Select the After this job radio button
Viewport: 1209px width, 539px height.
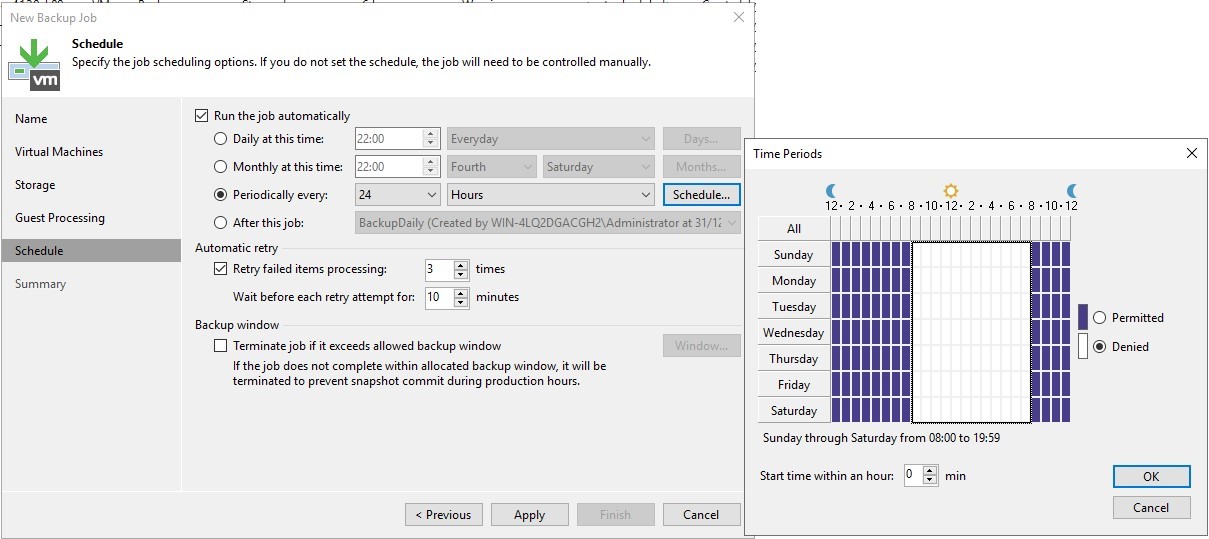[221, 223]
